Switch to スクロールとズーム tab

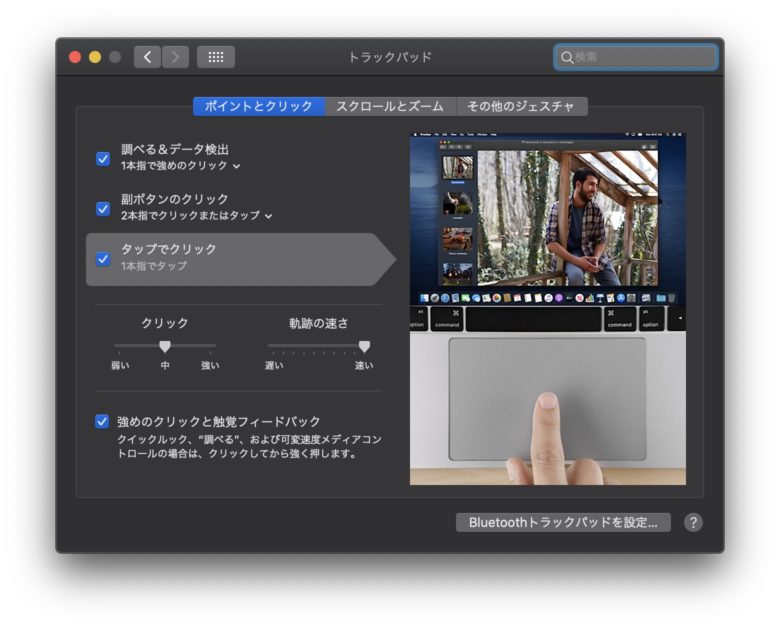click(x=390, y=106)
